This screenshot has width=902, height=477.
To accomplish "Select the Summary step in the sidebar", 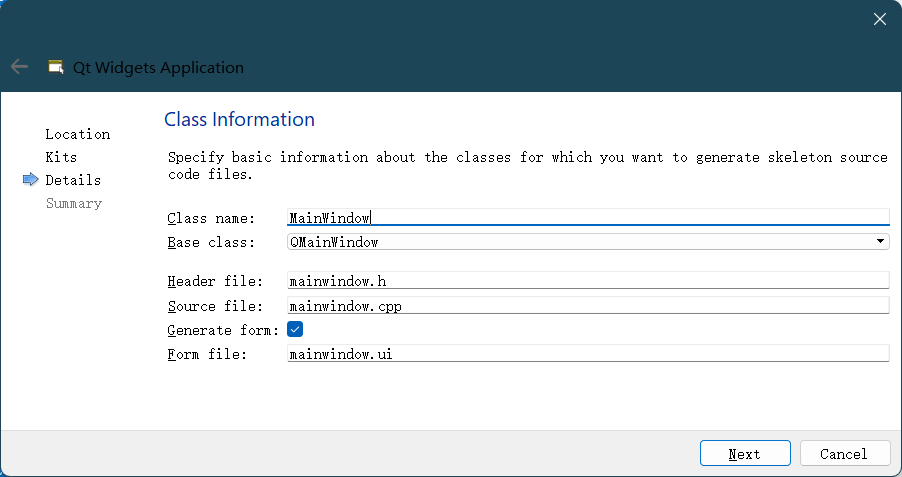I will (74, 204).
